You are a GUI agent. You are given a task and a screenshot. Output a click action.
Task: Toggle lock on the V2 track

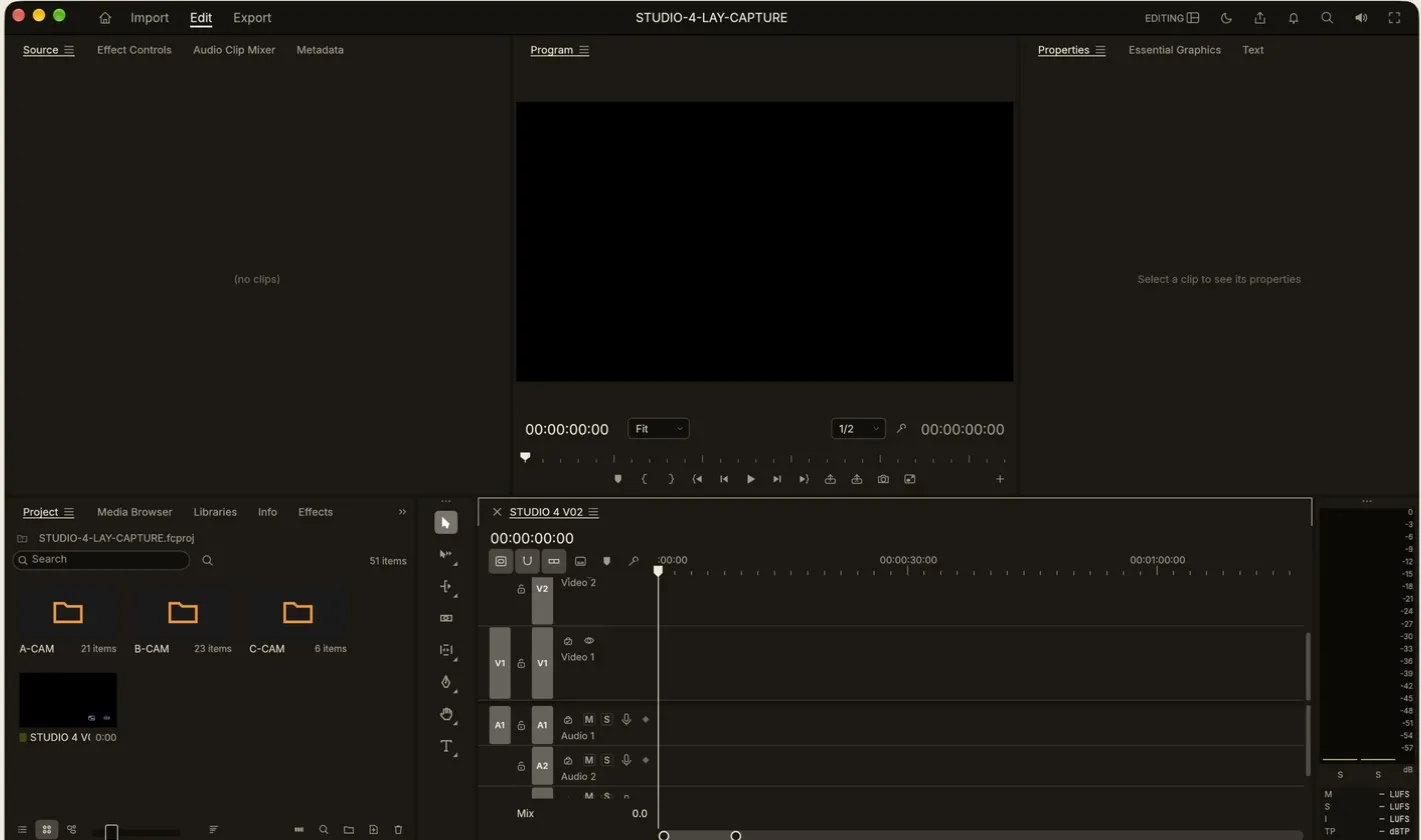[521, 589]
